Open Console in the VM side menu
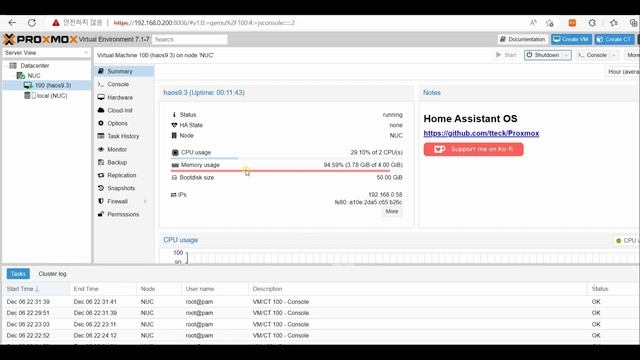 pos(124,84)
